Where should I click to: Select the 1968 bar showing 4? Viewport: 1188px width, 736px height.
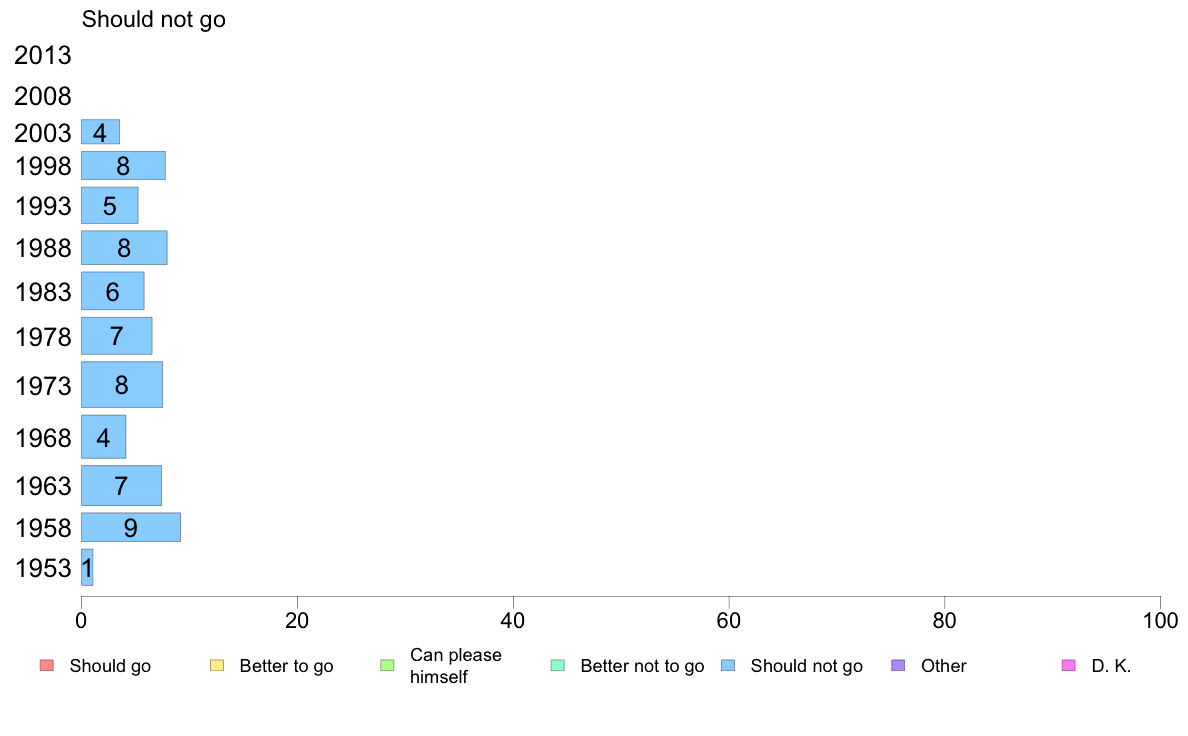(x=104, y=437)
